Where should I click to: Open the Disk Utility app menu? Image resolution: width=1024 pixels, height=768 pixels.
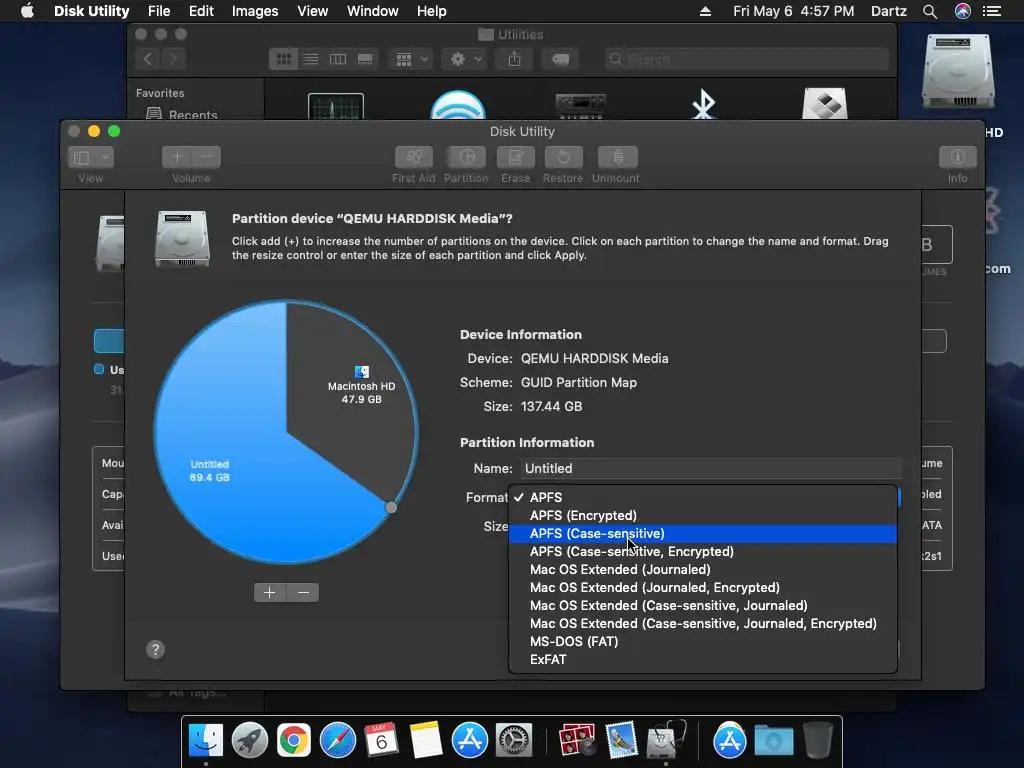pos(91,11)
